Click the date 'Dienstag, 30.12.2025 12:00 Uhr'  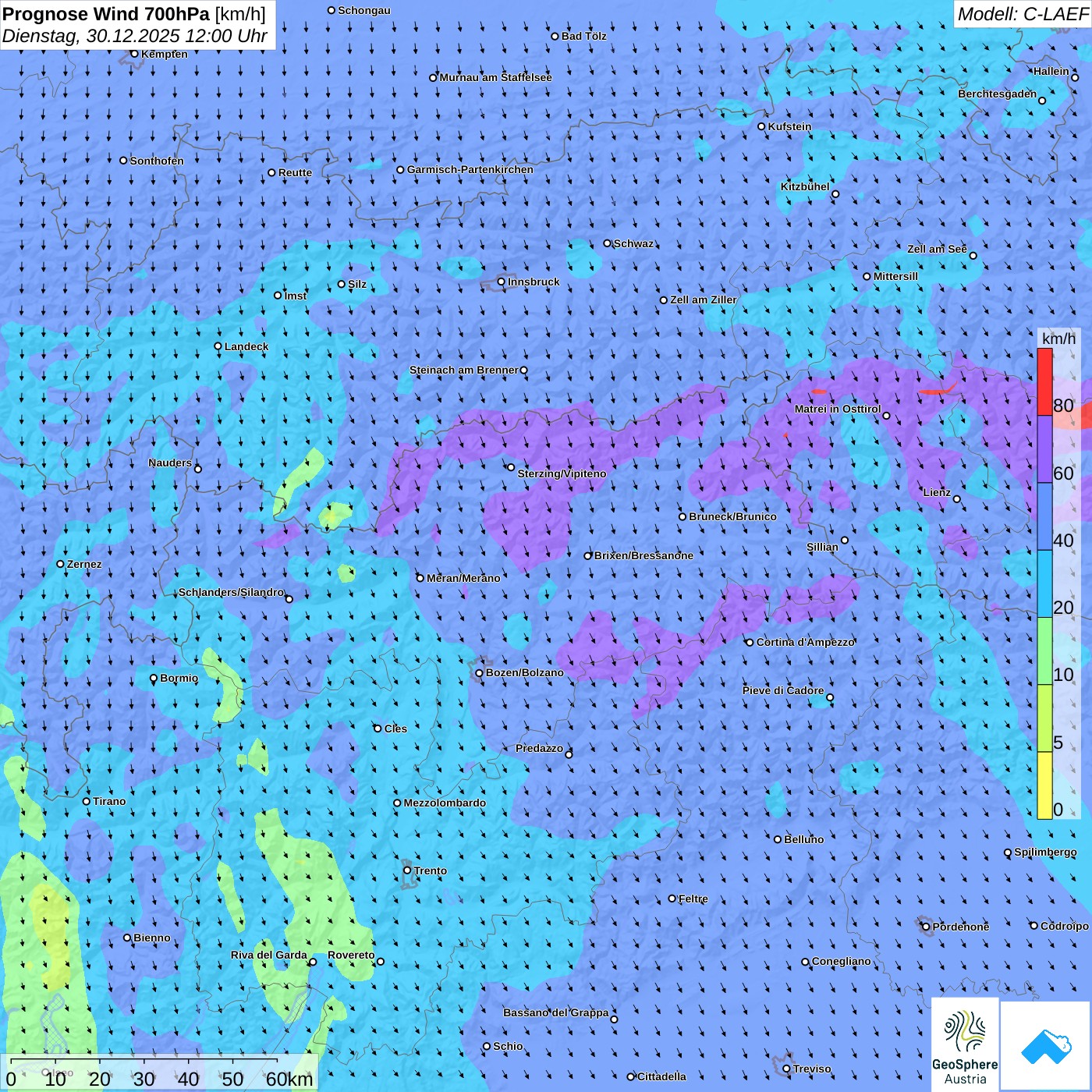tap(135, 36)
